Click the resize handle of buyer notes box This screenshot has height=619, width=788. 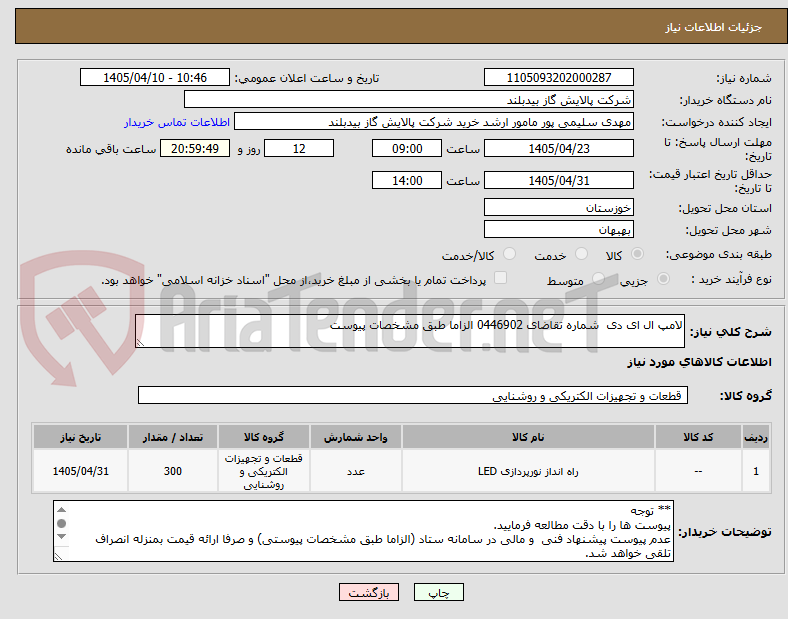coord(58,556)
